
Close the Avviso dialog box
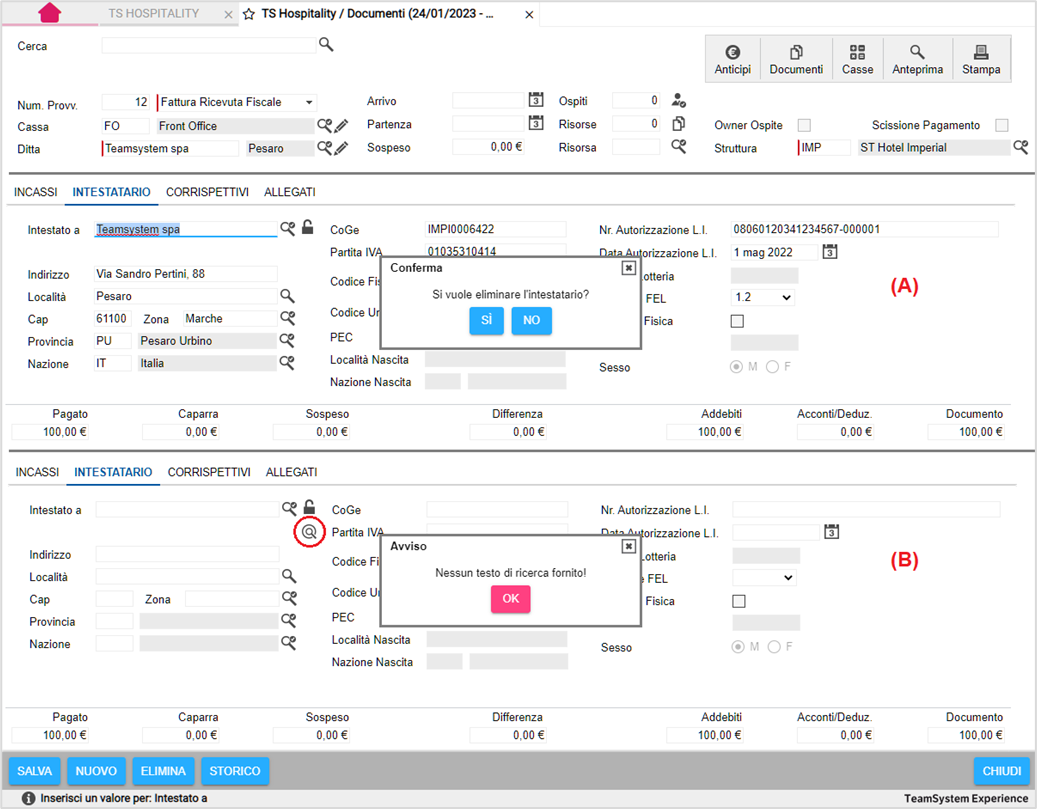pos(628,546)
